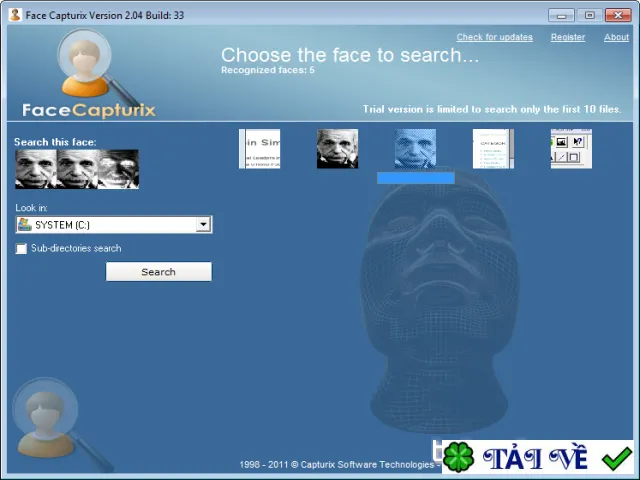Viewport: 640px width, 480px height.
Task: Click the green clover icon in banner
Action: pos(458,458)
